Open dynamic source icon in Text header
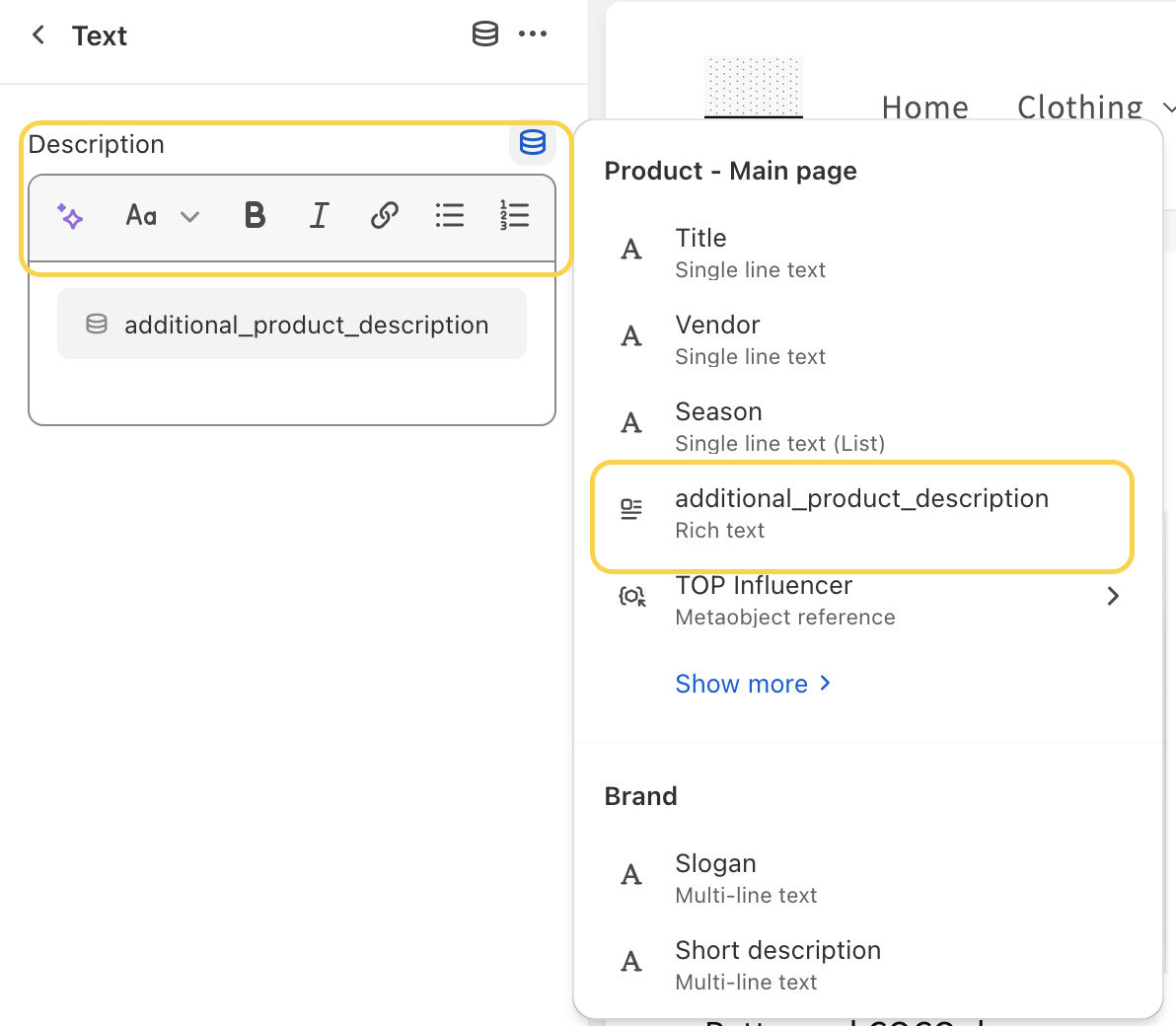Viewport: 1176px width, 1026px height. pyautogui.click(x=484, y=35)
